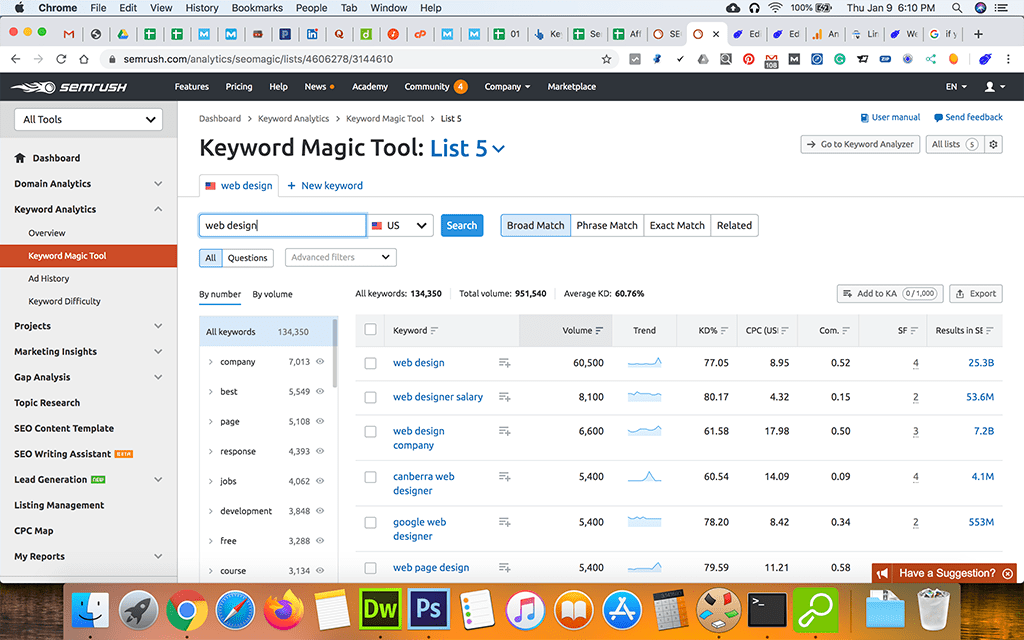Click the Chrome three-dot menu icon
Screen dimensions: 1024x640
coord(1008,59)
